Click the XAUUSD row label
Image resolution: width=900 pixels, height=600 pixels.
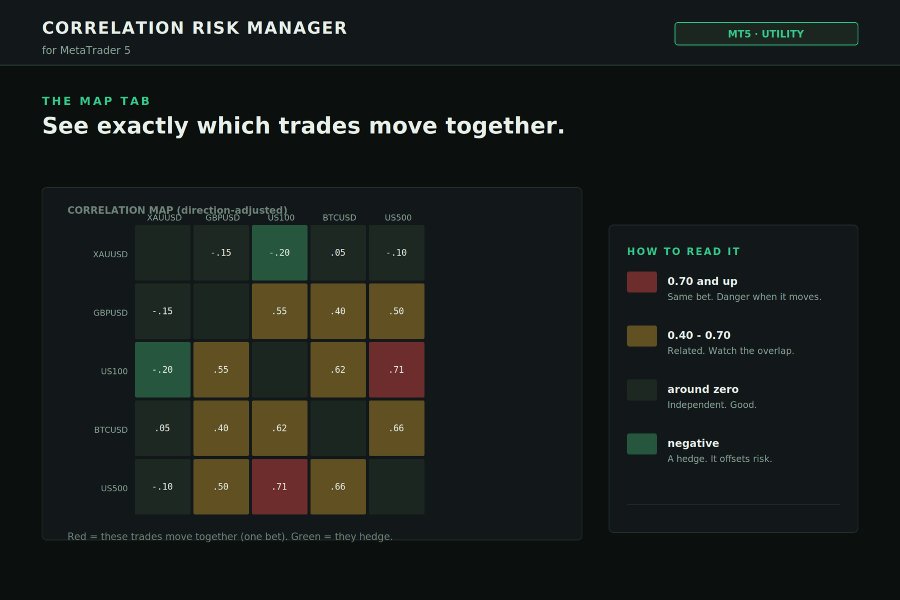[110, 254]
